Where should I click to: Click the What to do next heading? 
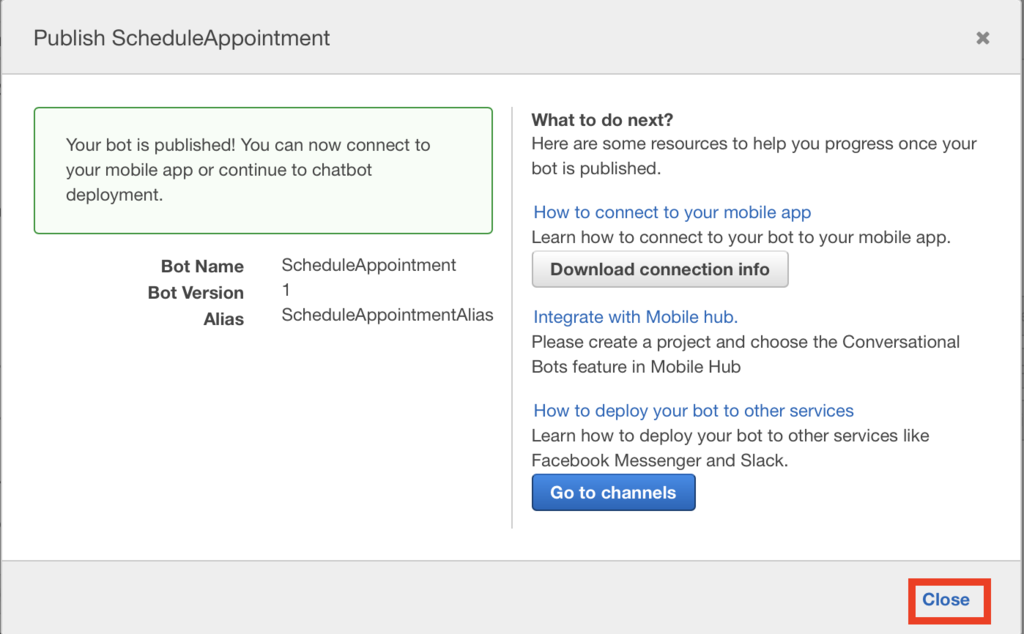602,120
